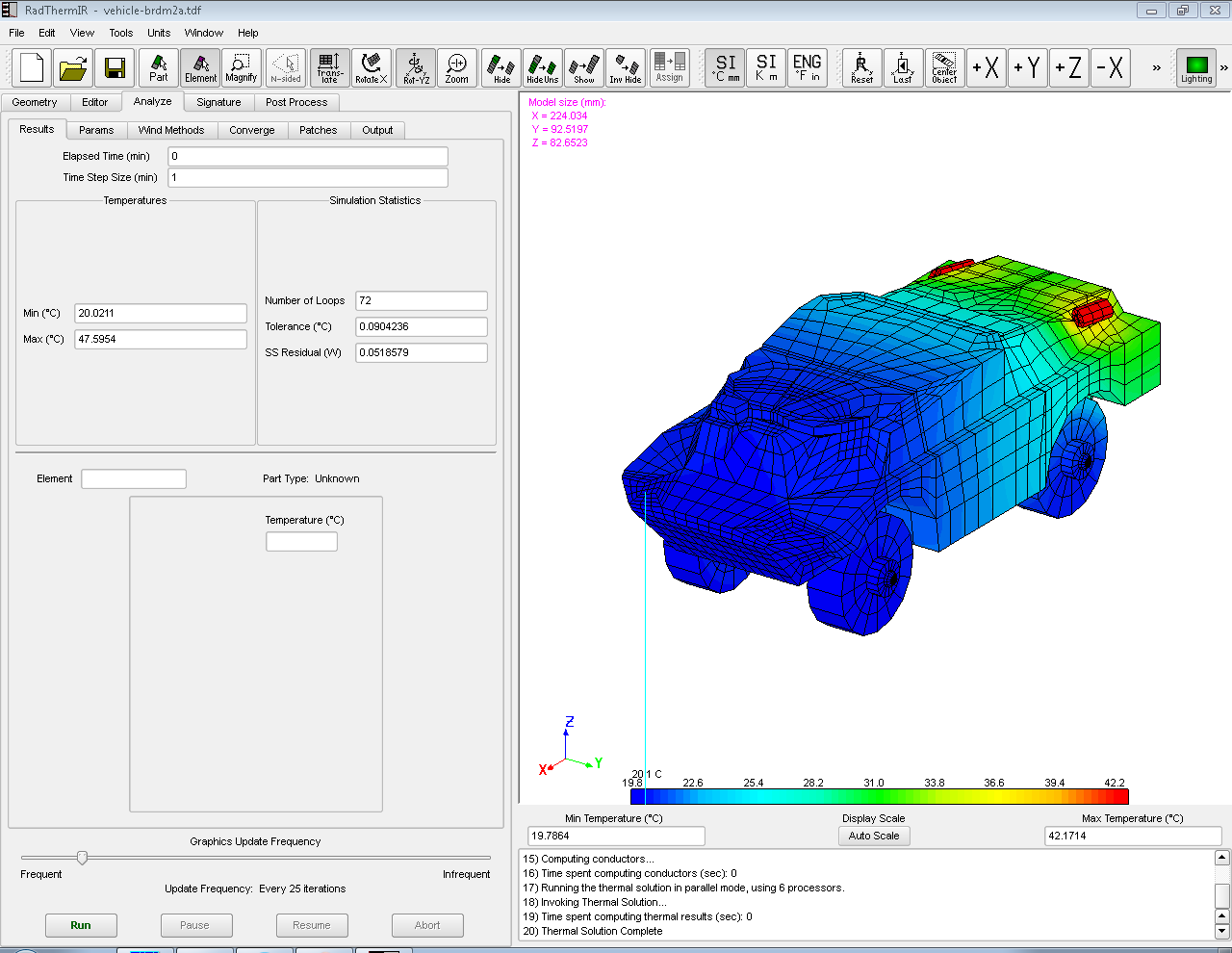Set view to -X axis
The height and width of the screenshot is (953, 1232).
pyautogui.click(x=1111, y=68)
